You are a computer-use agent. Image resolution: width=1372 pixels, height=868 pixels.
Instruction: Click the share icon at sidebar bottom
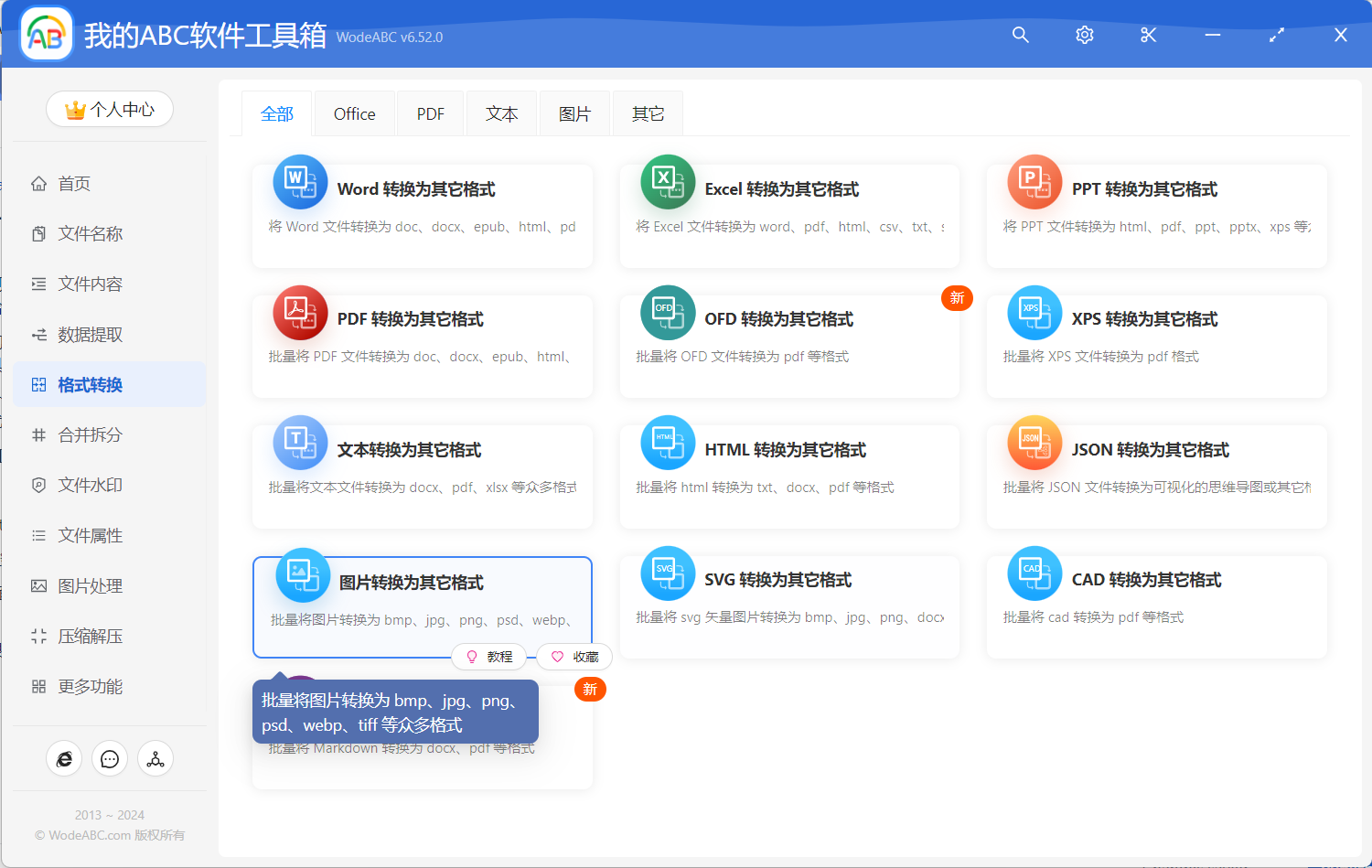[x=155, y=758]
